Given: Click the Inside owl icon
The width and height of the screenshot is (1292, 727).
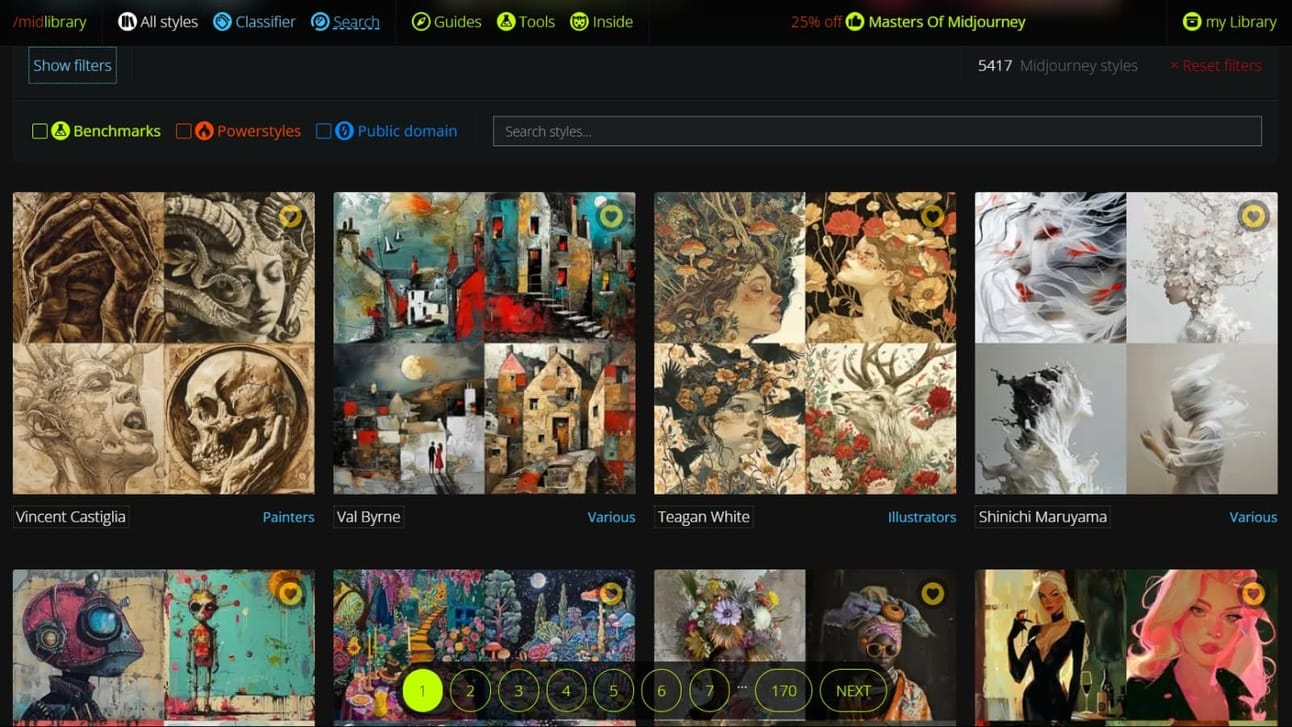Looking at the screenshot, I should (579, 22).
